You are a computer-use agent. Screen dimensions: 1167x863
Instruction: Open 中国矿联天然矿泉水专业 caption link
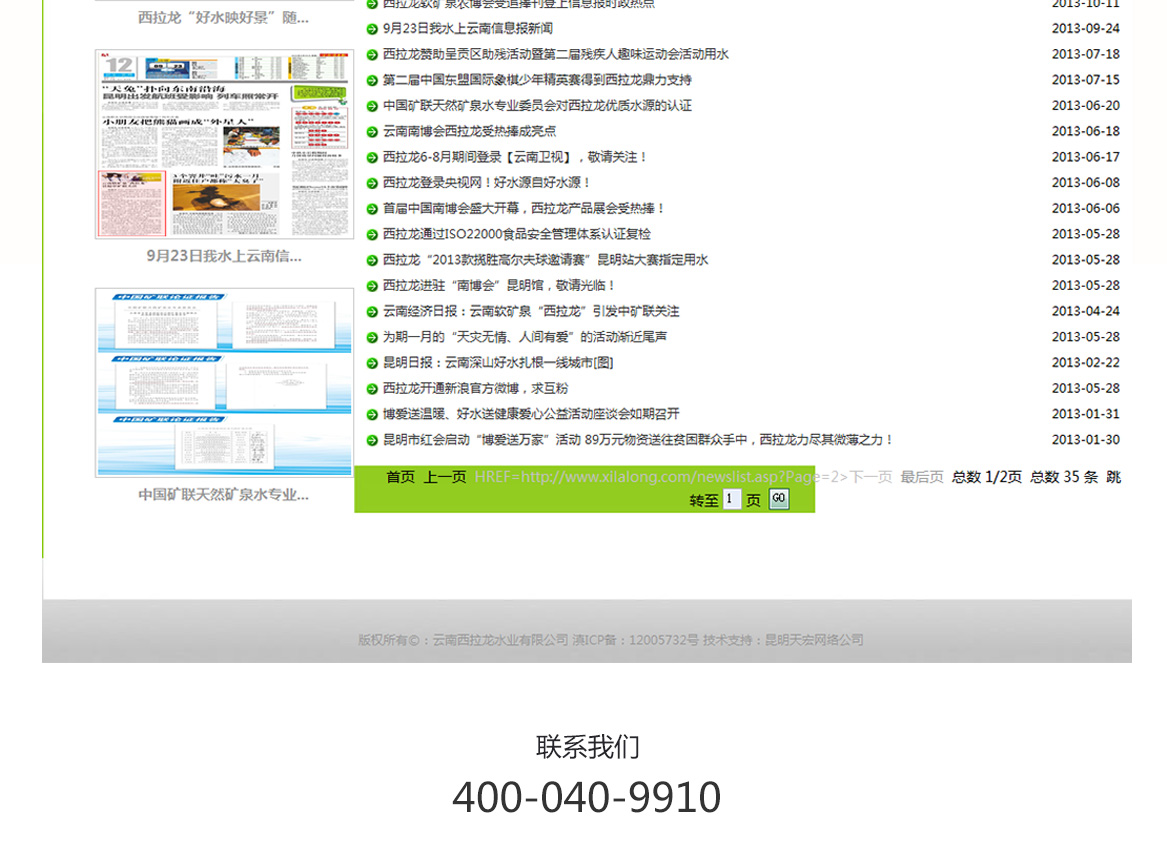tap(223, 494)
